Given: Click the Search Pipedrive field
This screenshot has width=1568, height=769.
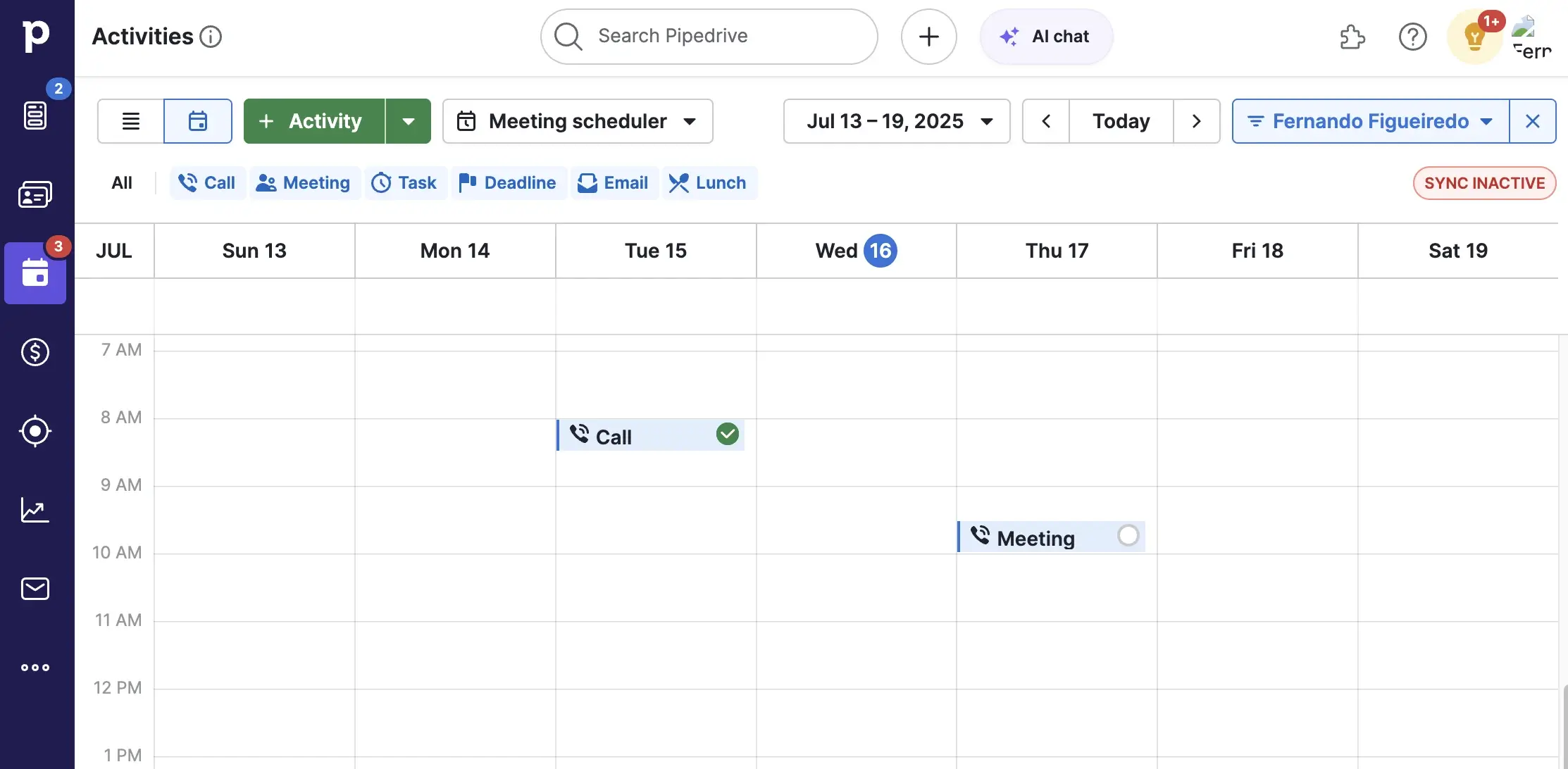Looking at the screenshot, I should (708, 37).
